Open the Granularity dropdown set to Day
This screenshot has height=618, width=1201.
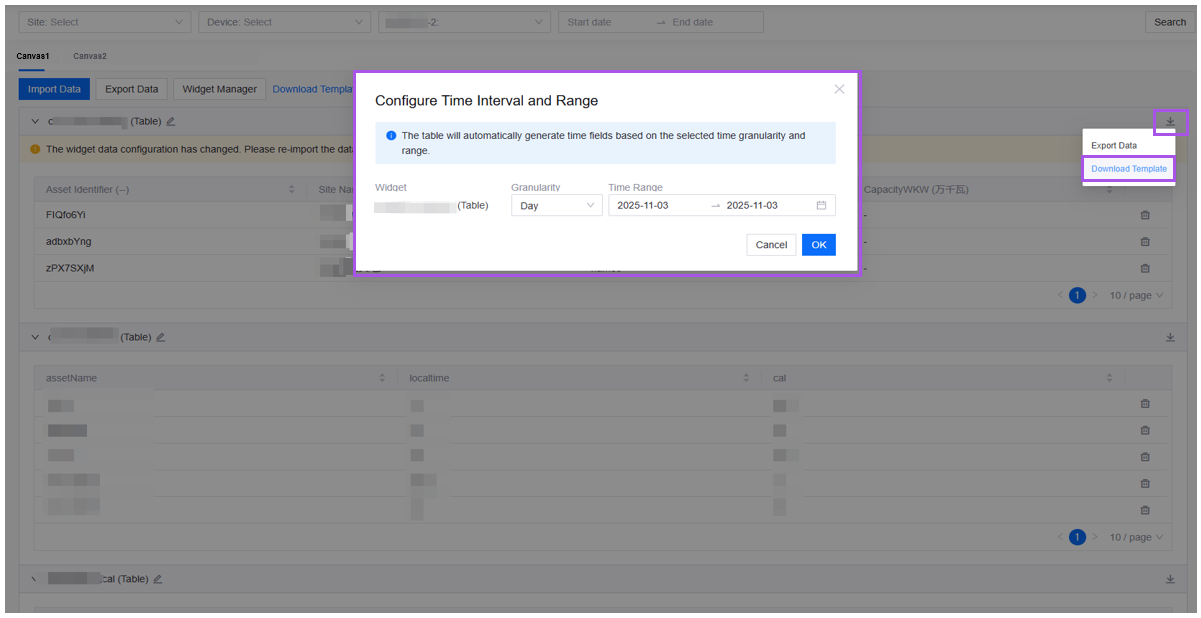tap(556, 206)
